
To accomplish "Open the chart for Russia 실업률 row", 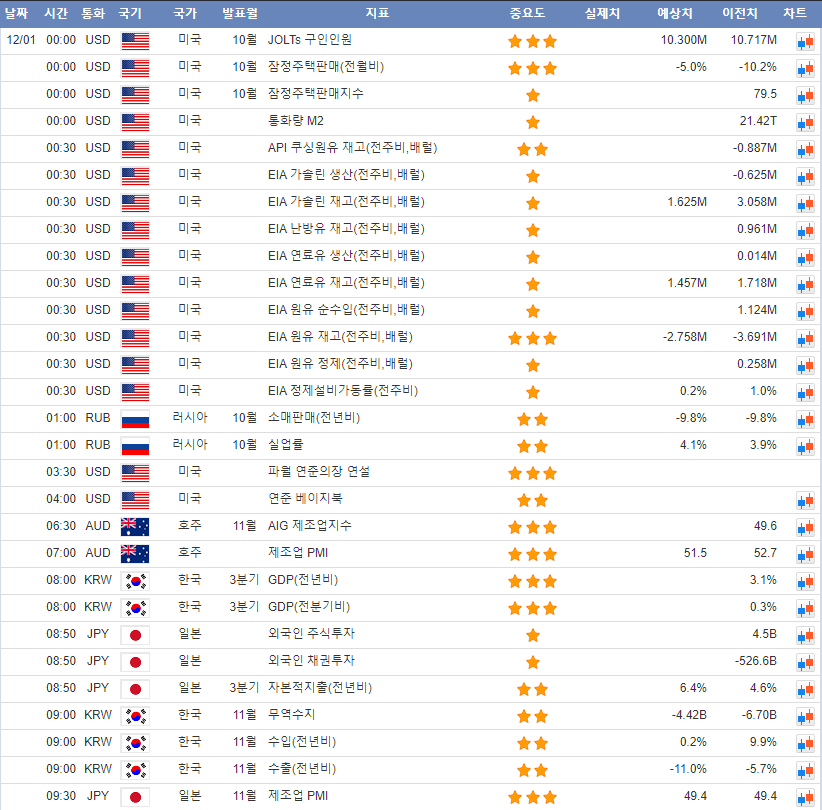I will pyautogui.click(x=804, y=445).
